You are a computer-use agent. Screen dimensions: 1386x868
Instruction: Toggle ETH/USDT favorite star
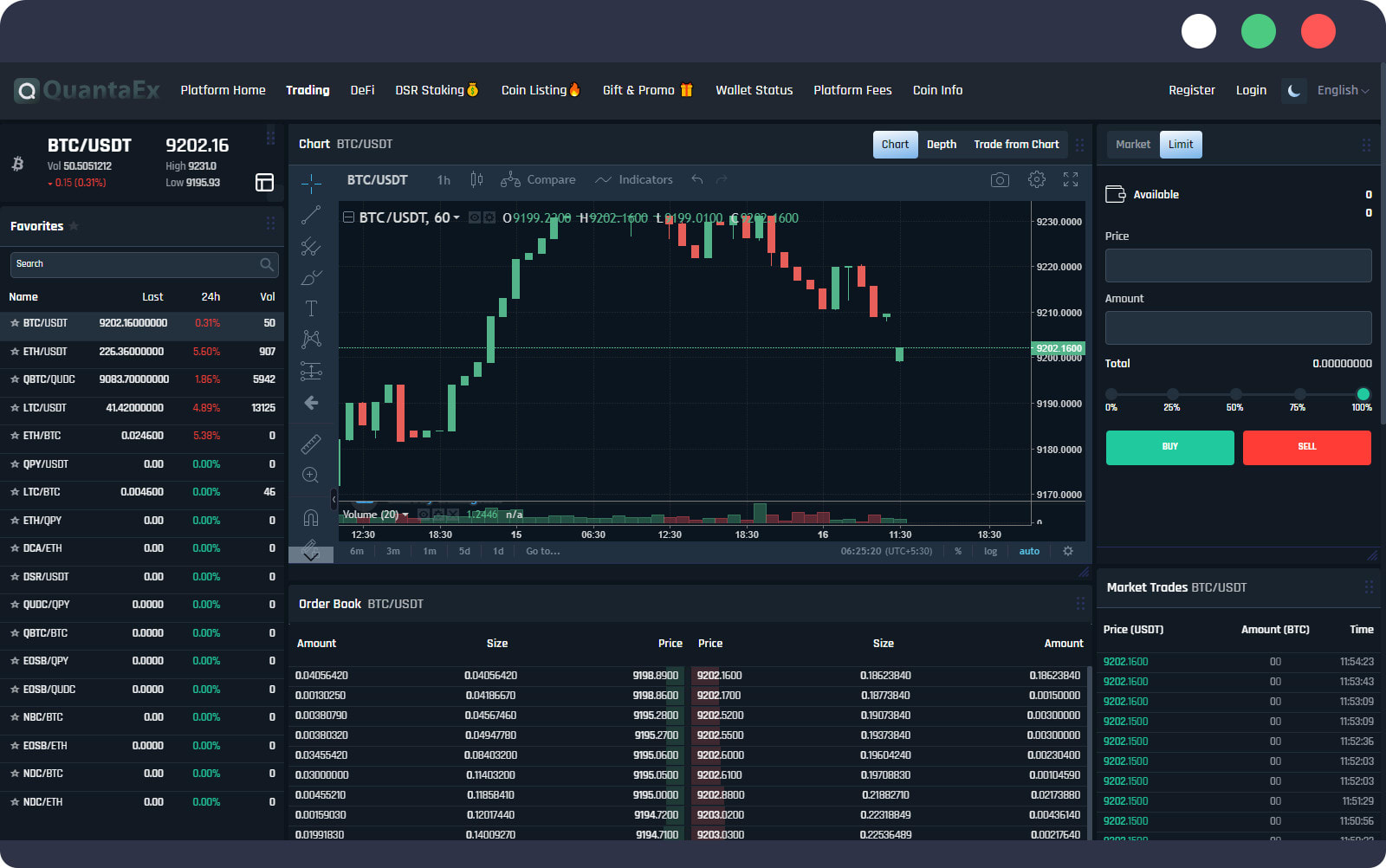pyautogui.click(x=15, y=352)
